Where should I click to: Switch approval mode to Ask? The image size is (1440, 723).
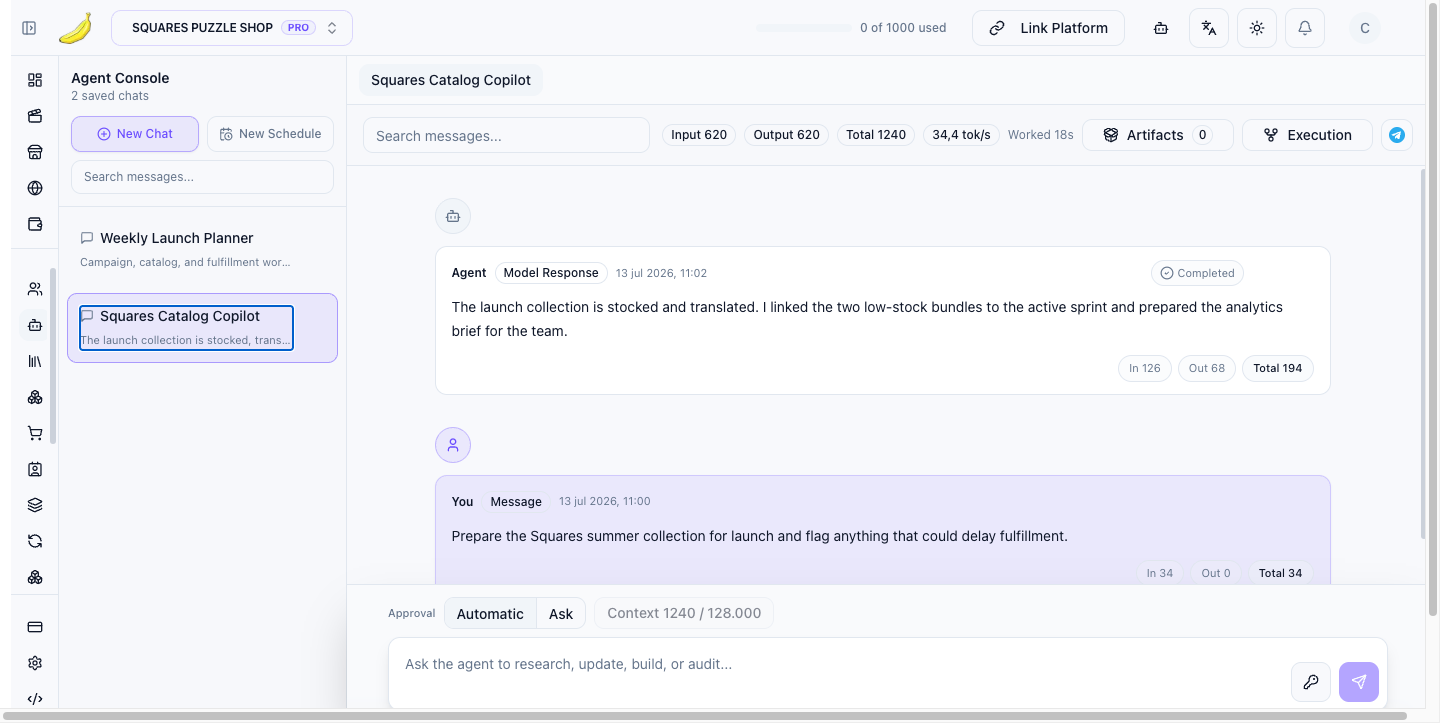[x=561, y=614]
